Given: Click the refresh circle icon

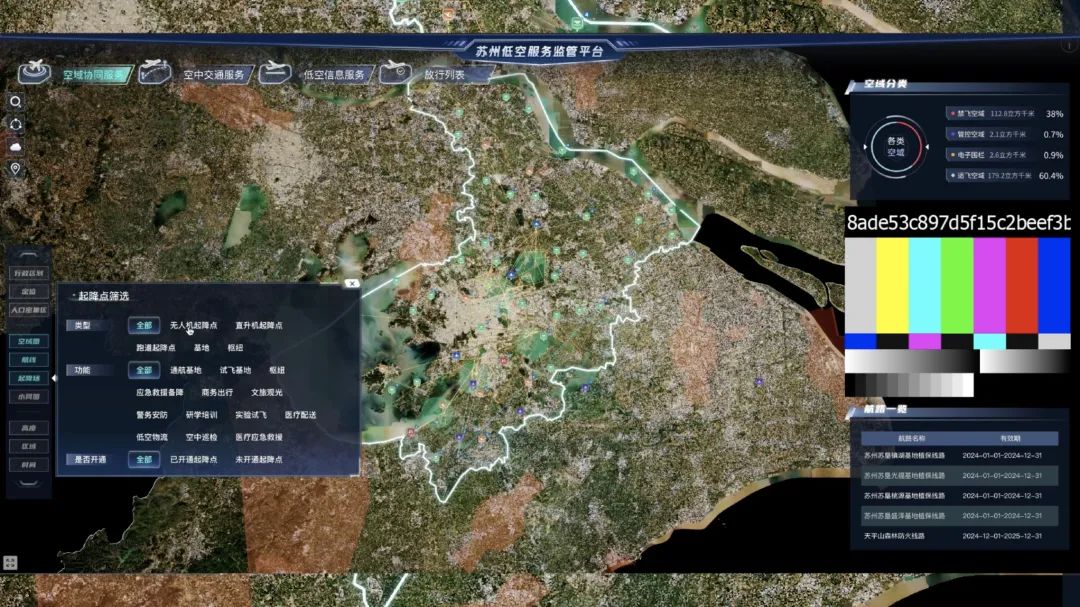Looking at the screenshot, I should click(x=16, y=125).
